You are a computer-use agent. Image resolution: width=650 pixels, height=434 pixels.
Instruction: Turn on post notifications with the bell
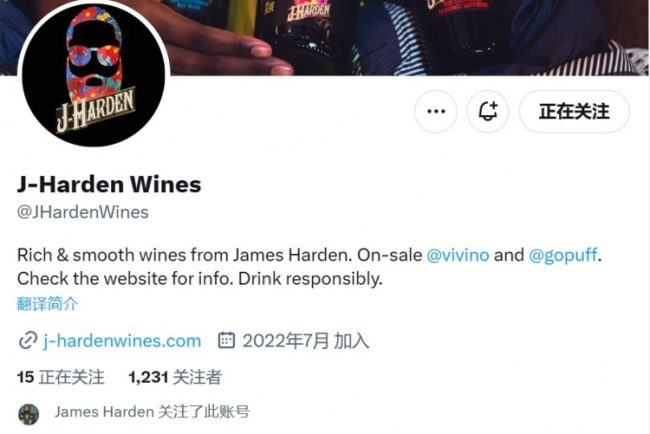click(488, 112)
